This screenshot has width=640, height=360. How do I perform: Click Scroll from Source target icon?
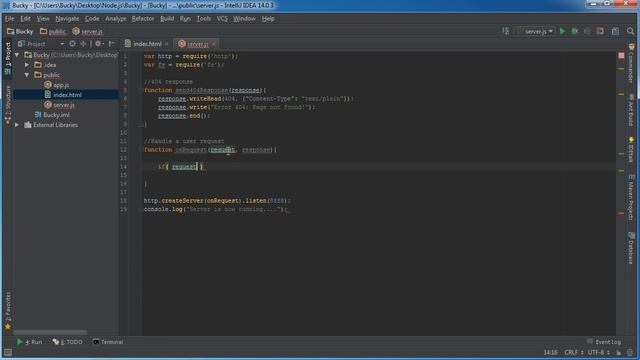[x=73, y=44]
